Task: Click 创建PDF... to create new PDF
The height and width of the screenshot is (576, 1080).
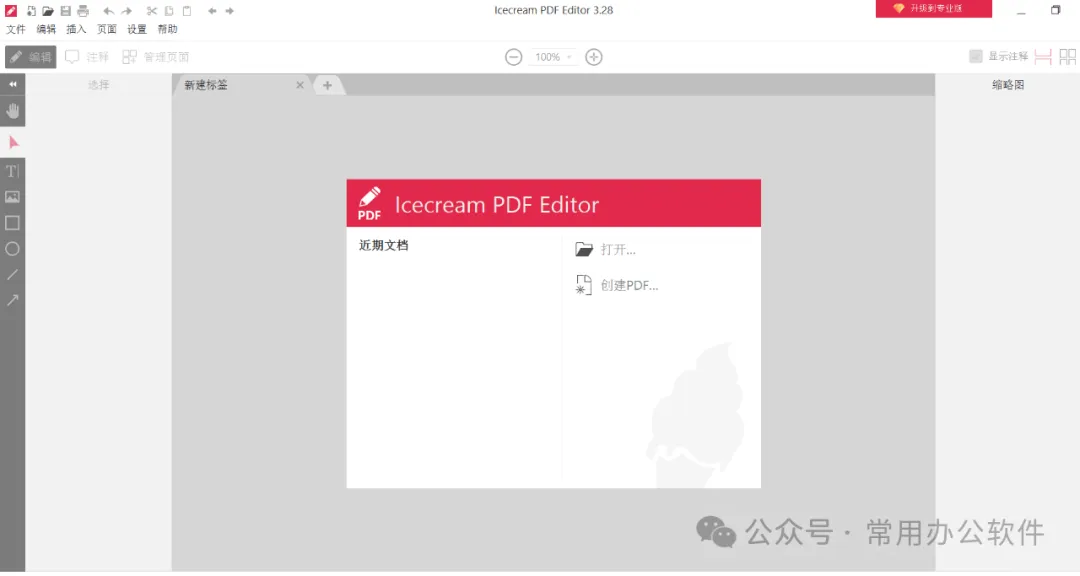Action: coord(616,285)
